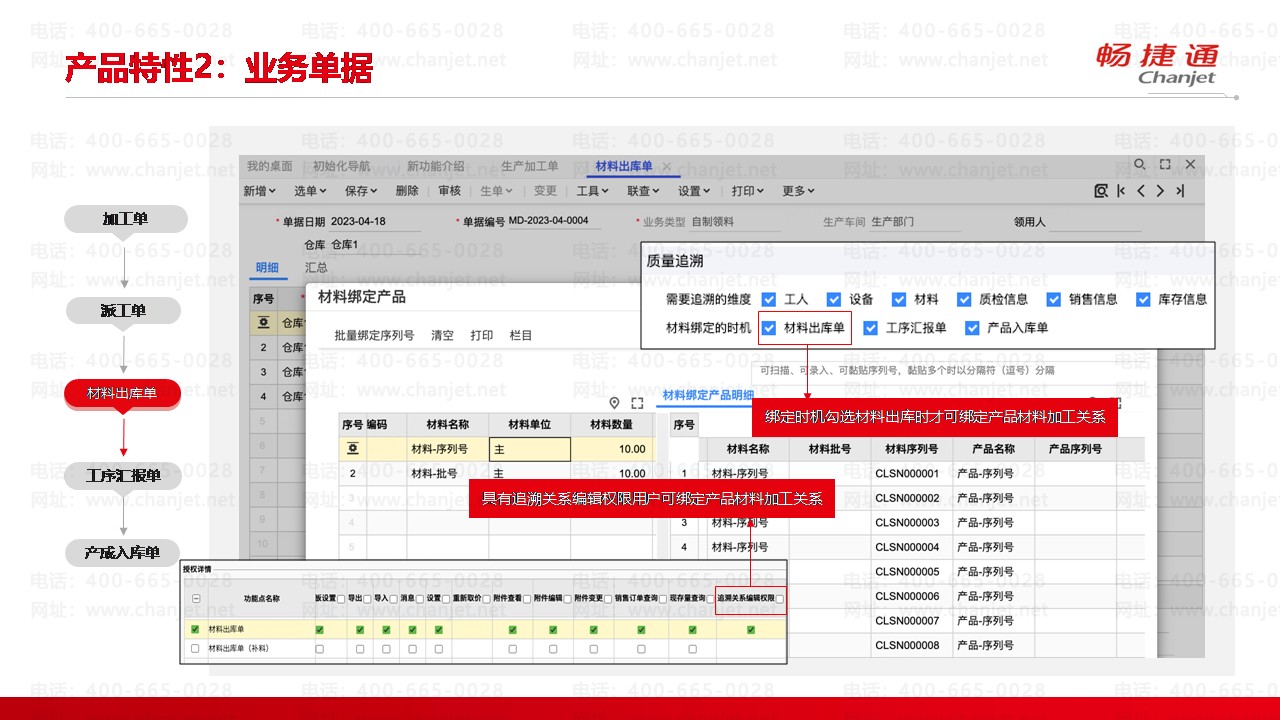
Task: Expand the 工具 dropdown
Action: pos(592,191)
